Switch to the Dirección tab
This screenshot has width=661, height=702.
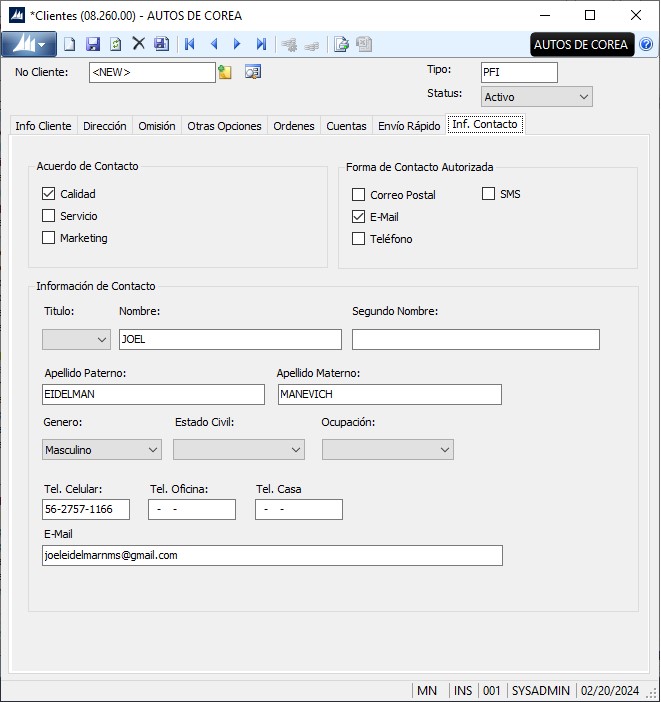(x=104, y=126)
